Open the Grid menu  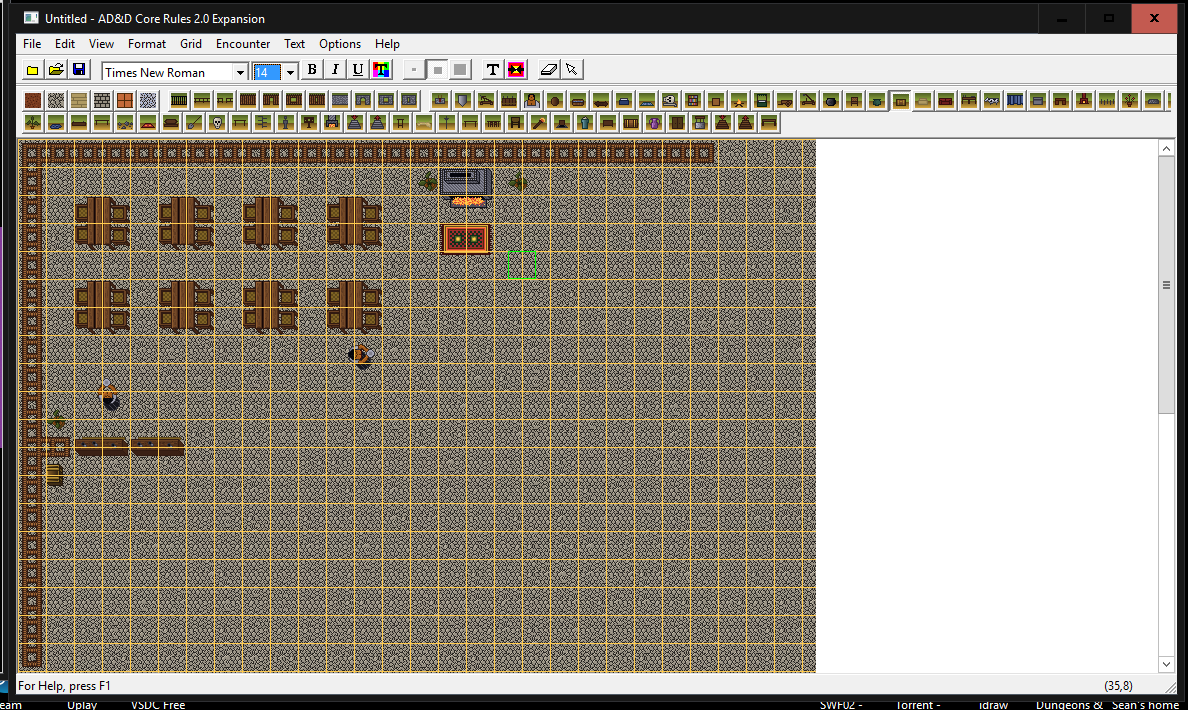point(191,44)
